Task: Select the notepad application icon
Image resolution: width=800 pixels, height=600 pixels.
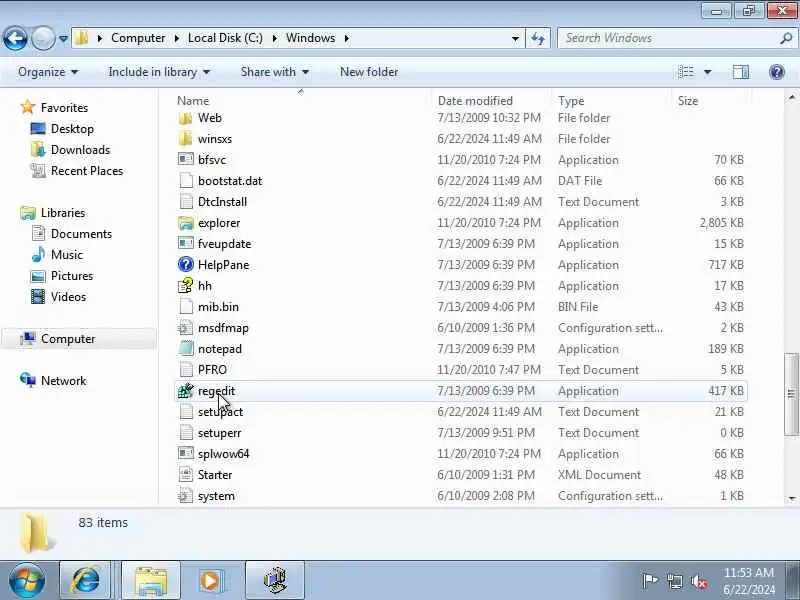Action: [186, 349]
